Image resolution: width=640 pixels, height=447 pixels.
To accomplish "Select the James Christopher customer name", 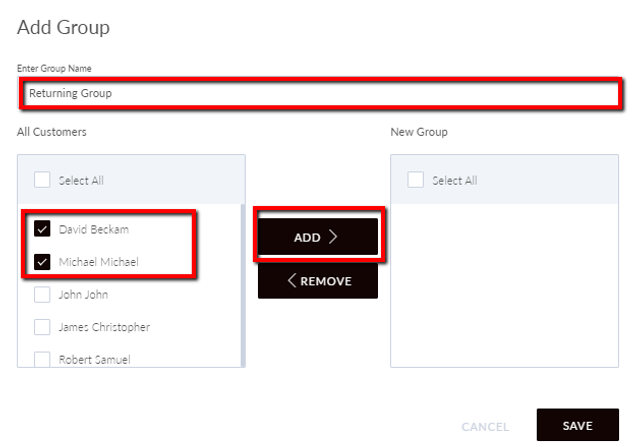I will coord(104,327).
